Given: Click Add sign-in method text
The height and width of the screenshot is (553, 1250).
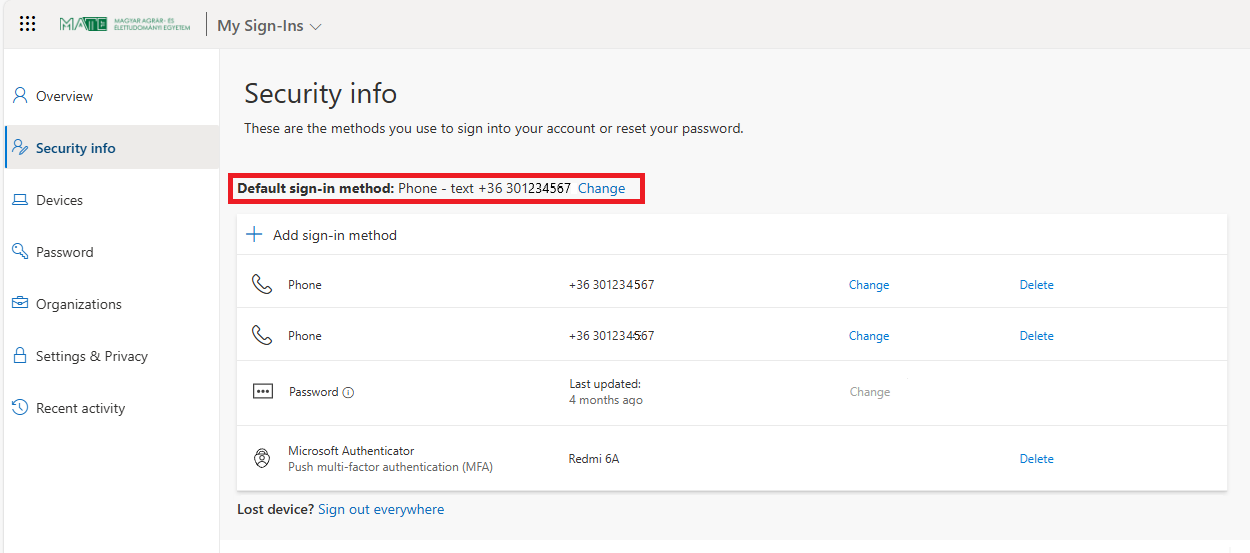Looking at the screenshot, I should coord(335,235).
